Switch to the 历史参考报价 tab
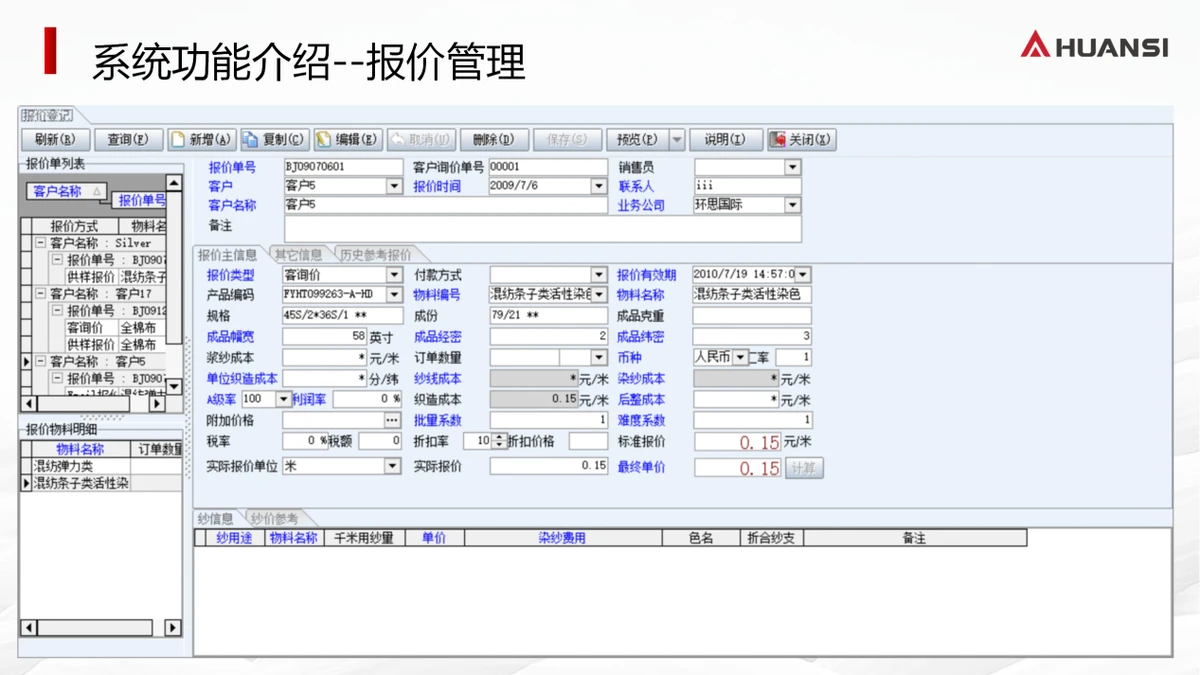This screenshot has width=1200, height=675. pyautogui.click(x=374, y=254)
